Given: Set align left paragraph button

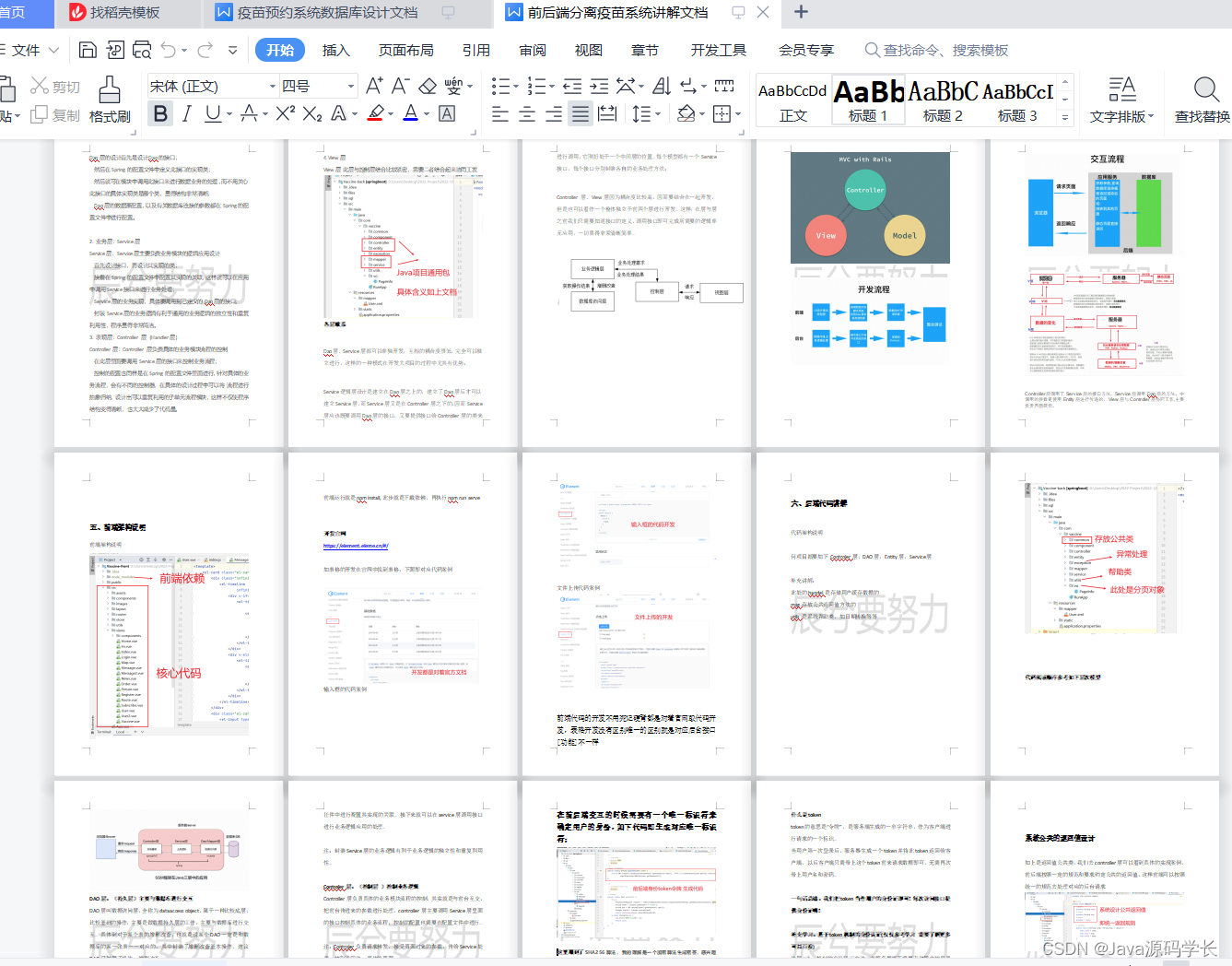Looking at the screenshot, I should pos(500,113).
